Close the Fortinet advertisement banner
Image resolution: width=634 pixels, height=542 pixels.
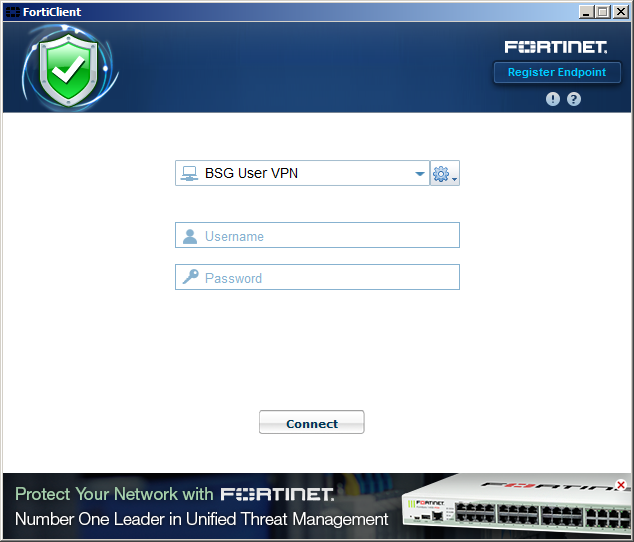[621, 485]
